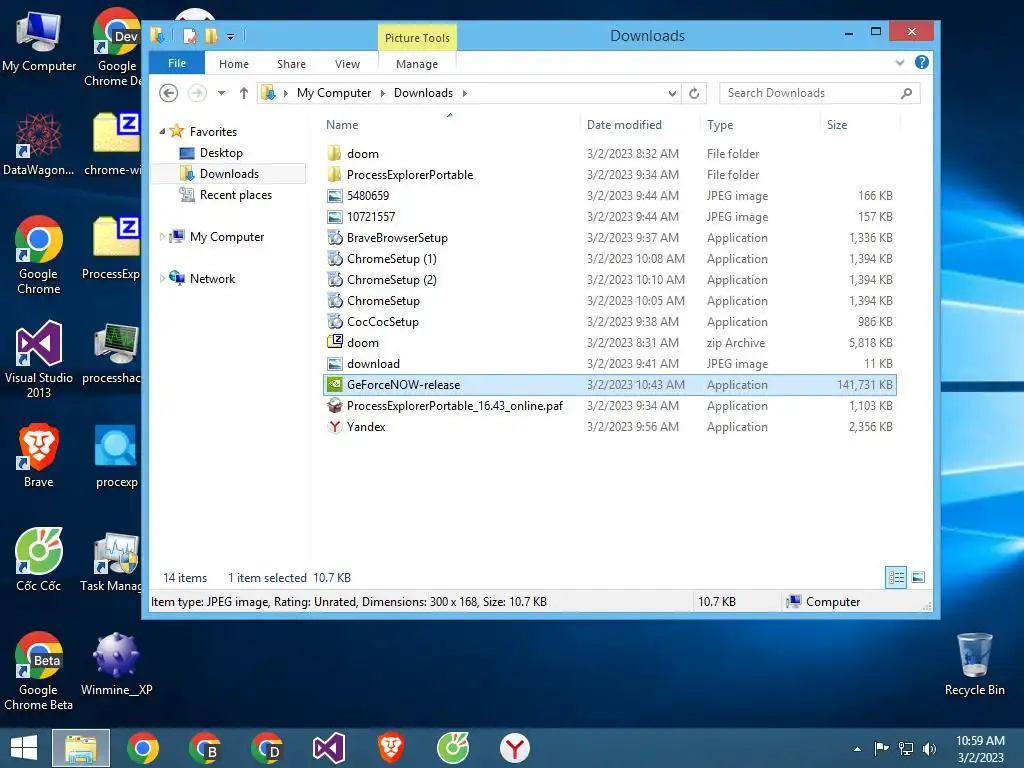Select the 5480659 JPEG image icon
The image size is (1024, 768).
pyautogui.click(x=334, y=196)
